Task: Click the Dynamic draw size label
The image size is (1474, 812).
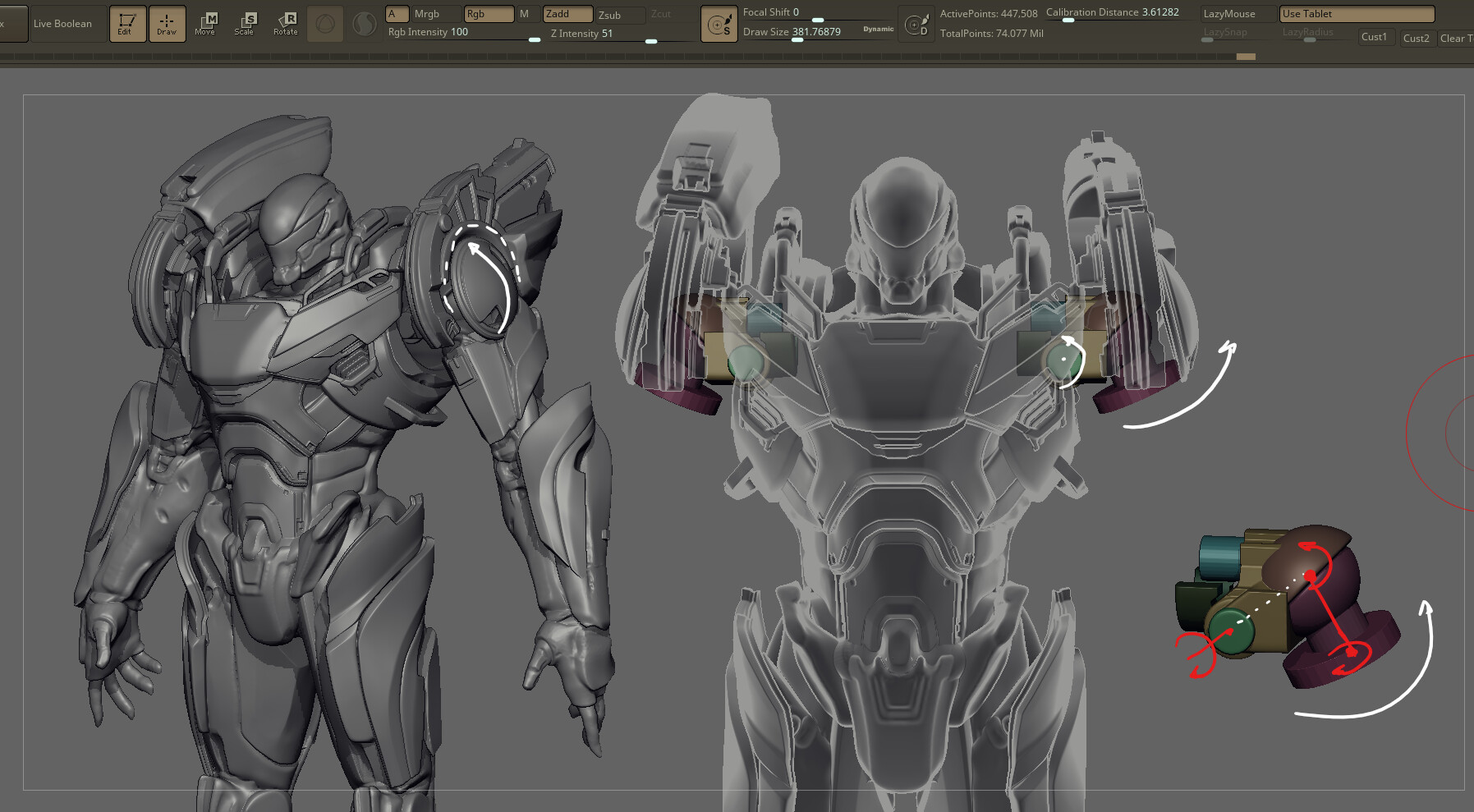Action: (877, 29)
